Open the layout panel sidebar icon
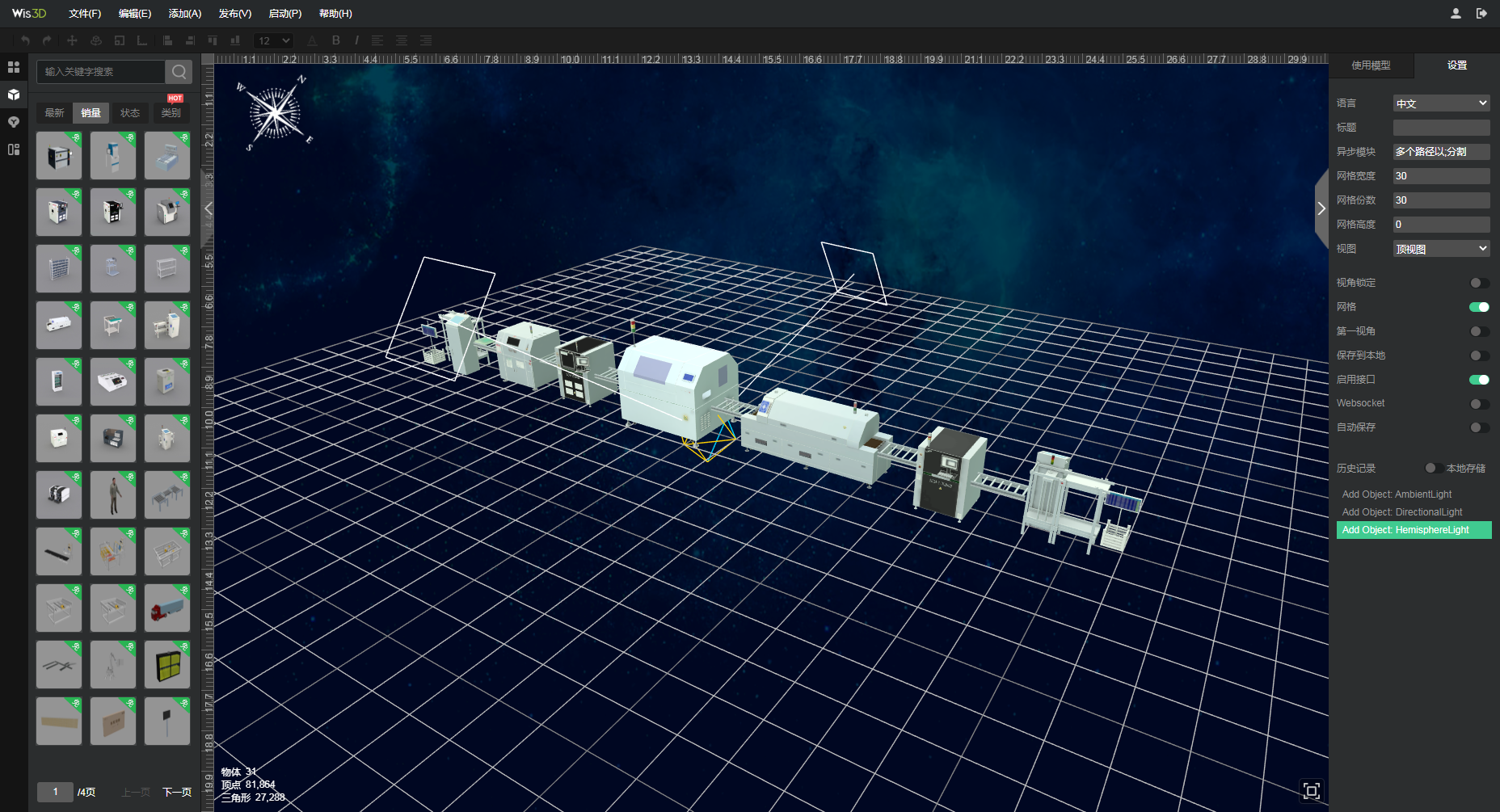 [x=14, y=149]
